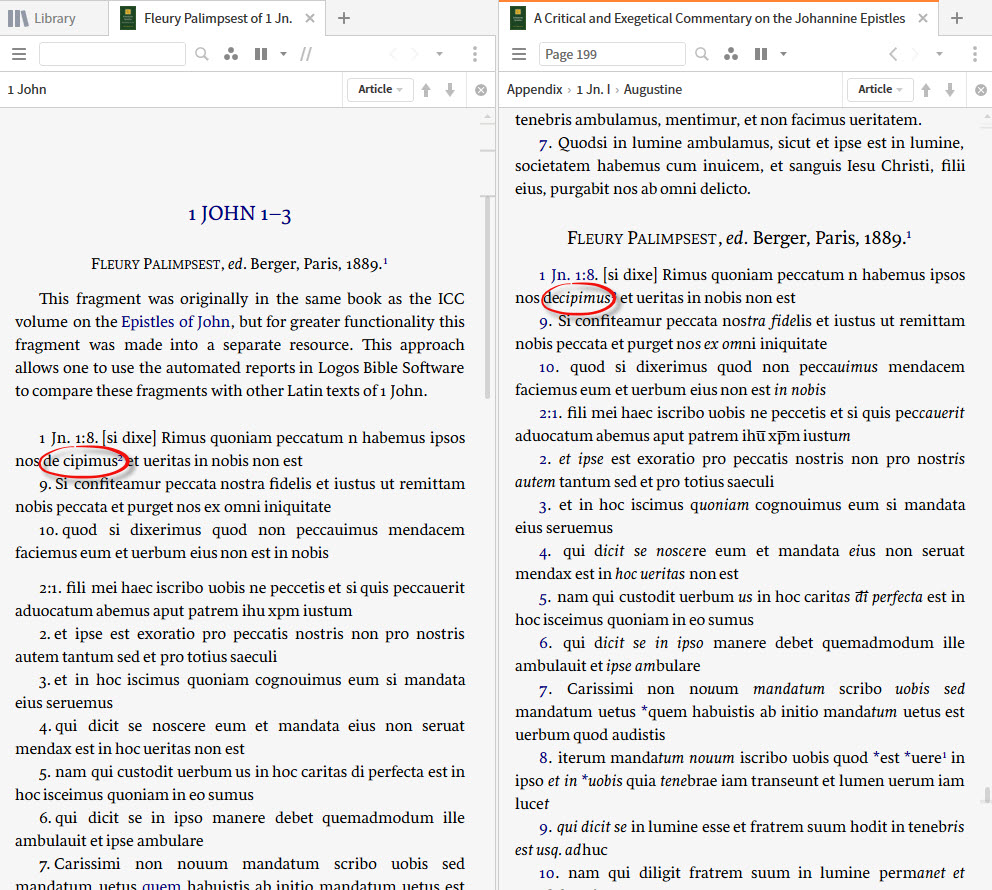Click left panel reference input box
Screen dimensions: 992x890
[112, 54]
